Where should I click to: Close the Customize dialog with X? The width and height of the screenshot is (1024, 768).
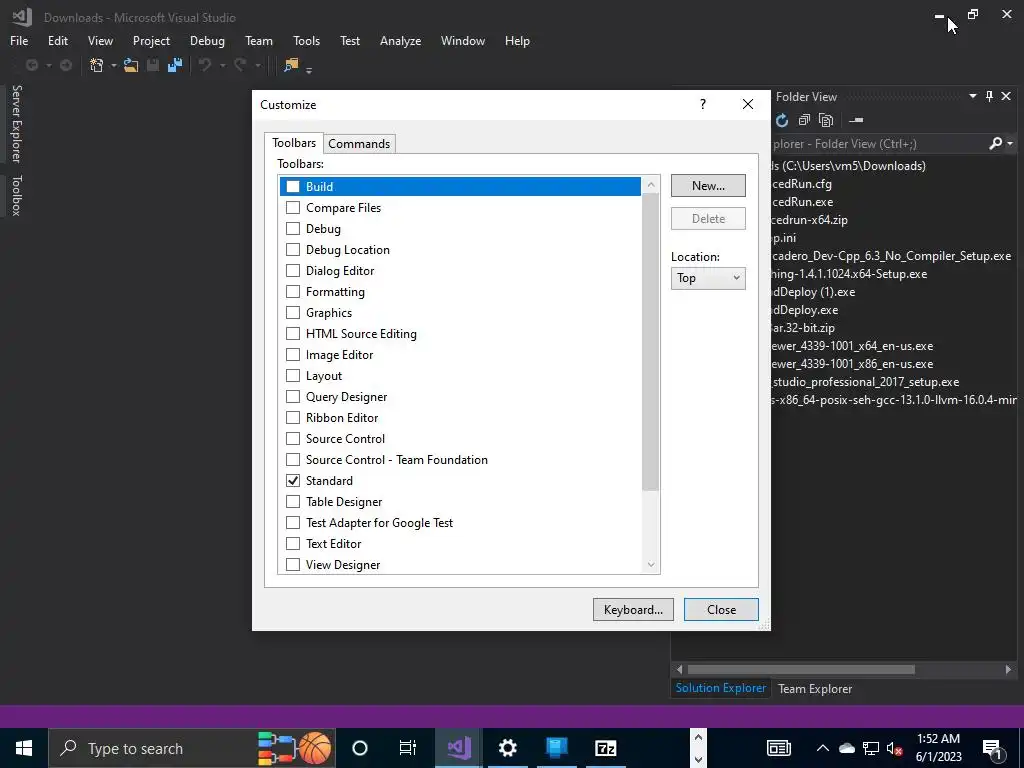pos(748,104)
